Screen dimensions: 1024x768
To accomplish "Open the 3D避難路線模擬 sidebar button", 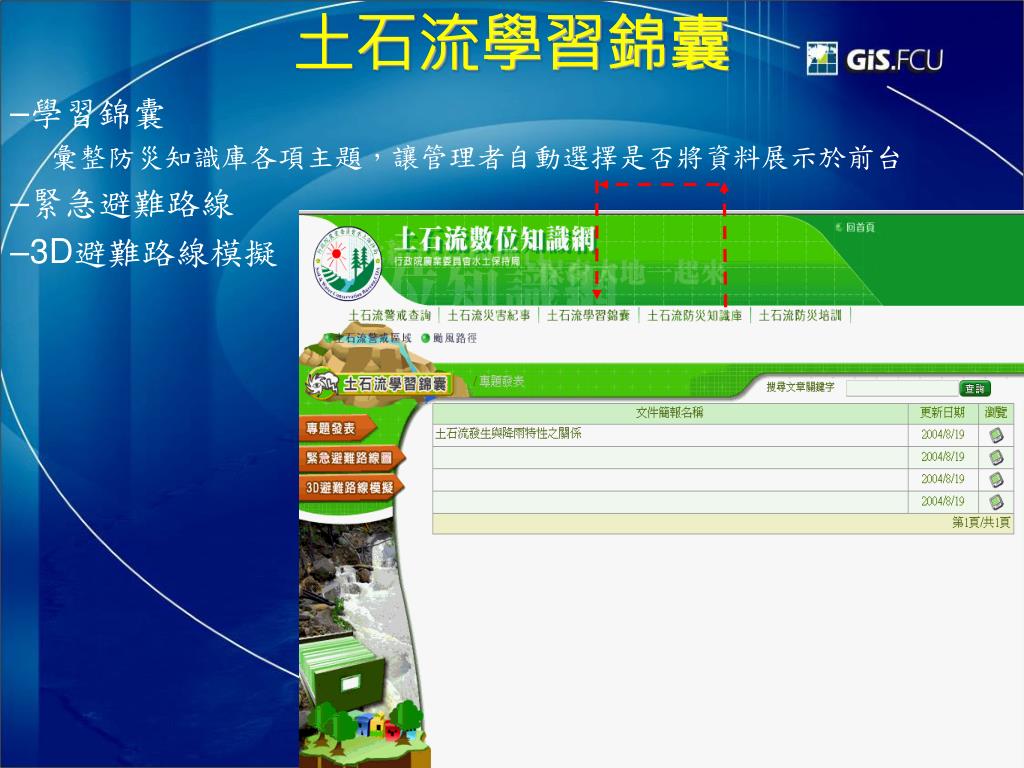I will click(x=351, y=487).
